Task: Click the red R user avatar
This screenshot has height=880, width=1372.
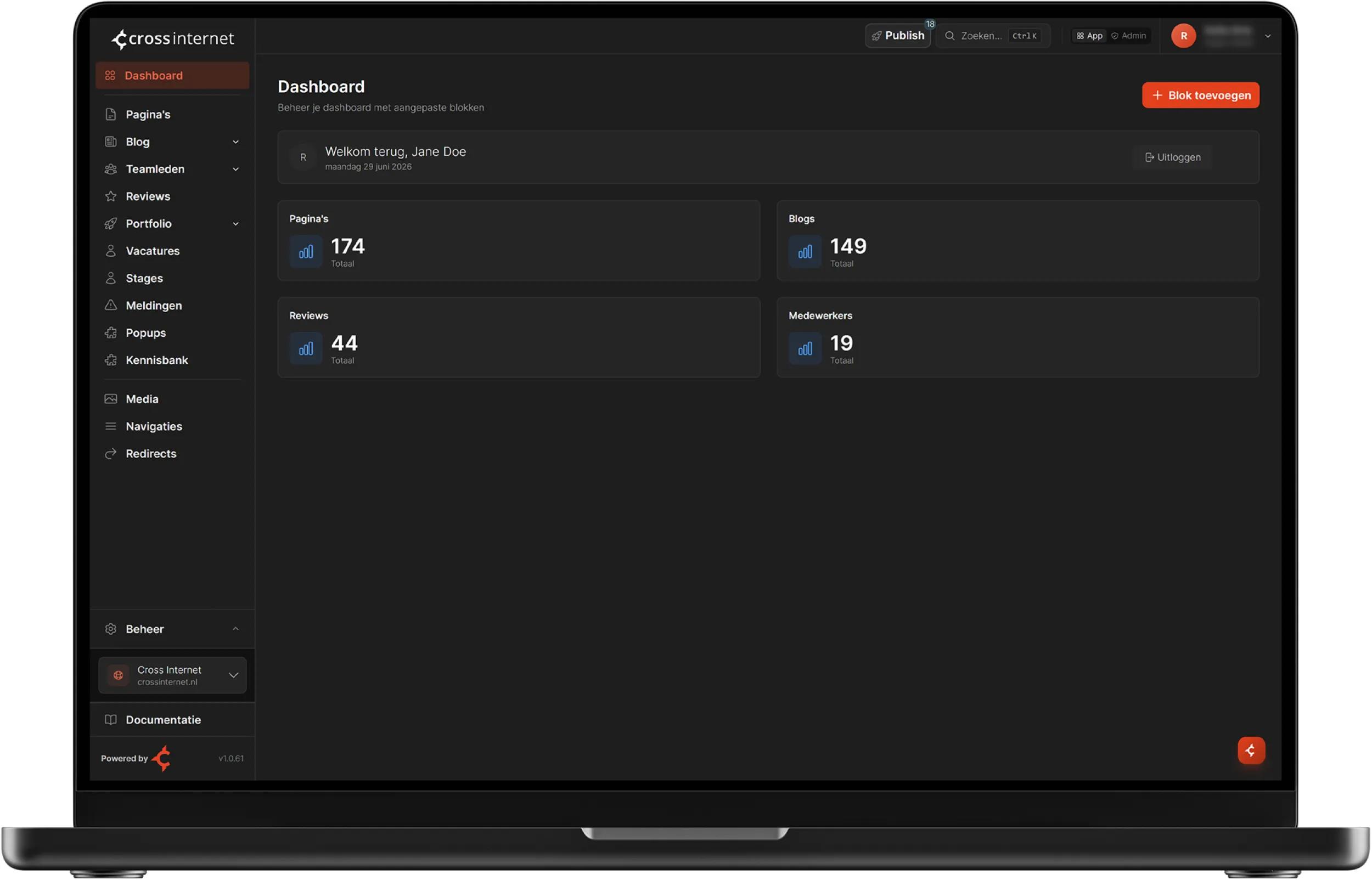Action: 1184,36
